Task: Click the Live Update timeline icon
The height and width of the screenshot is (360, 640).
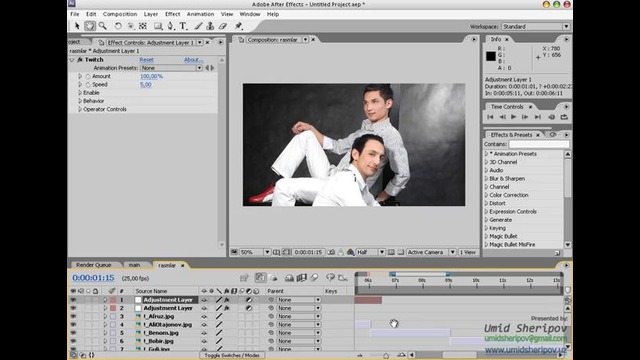Action: [x=260, y=278]
